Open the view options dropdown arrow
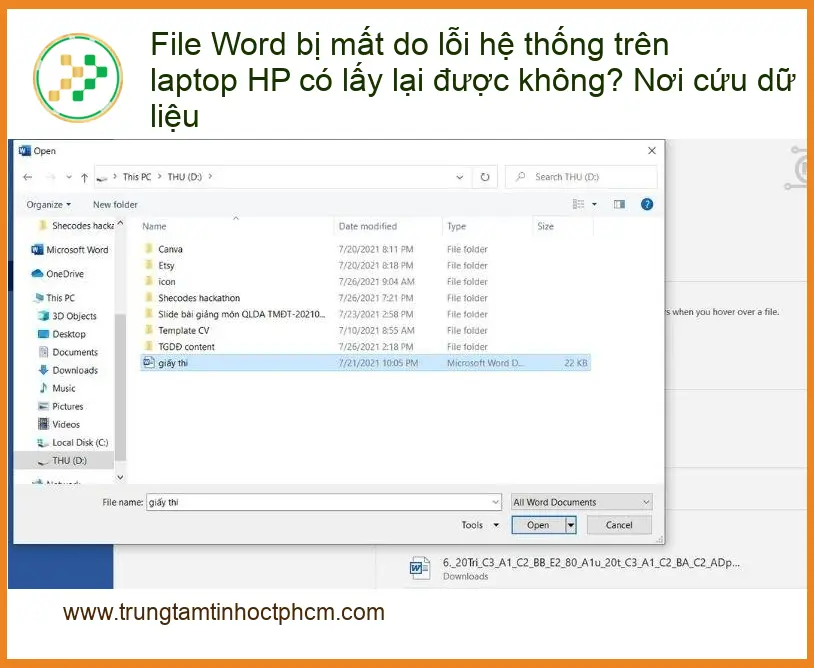Viewport: 814px width, 668px height. (594, 204)
